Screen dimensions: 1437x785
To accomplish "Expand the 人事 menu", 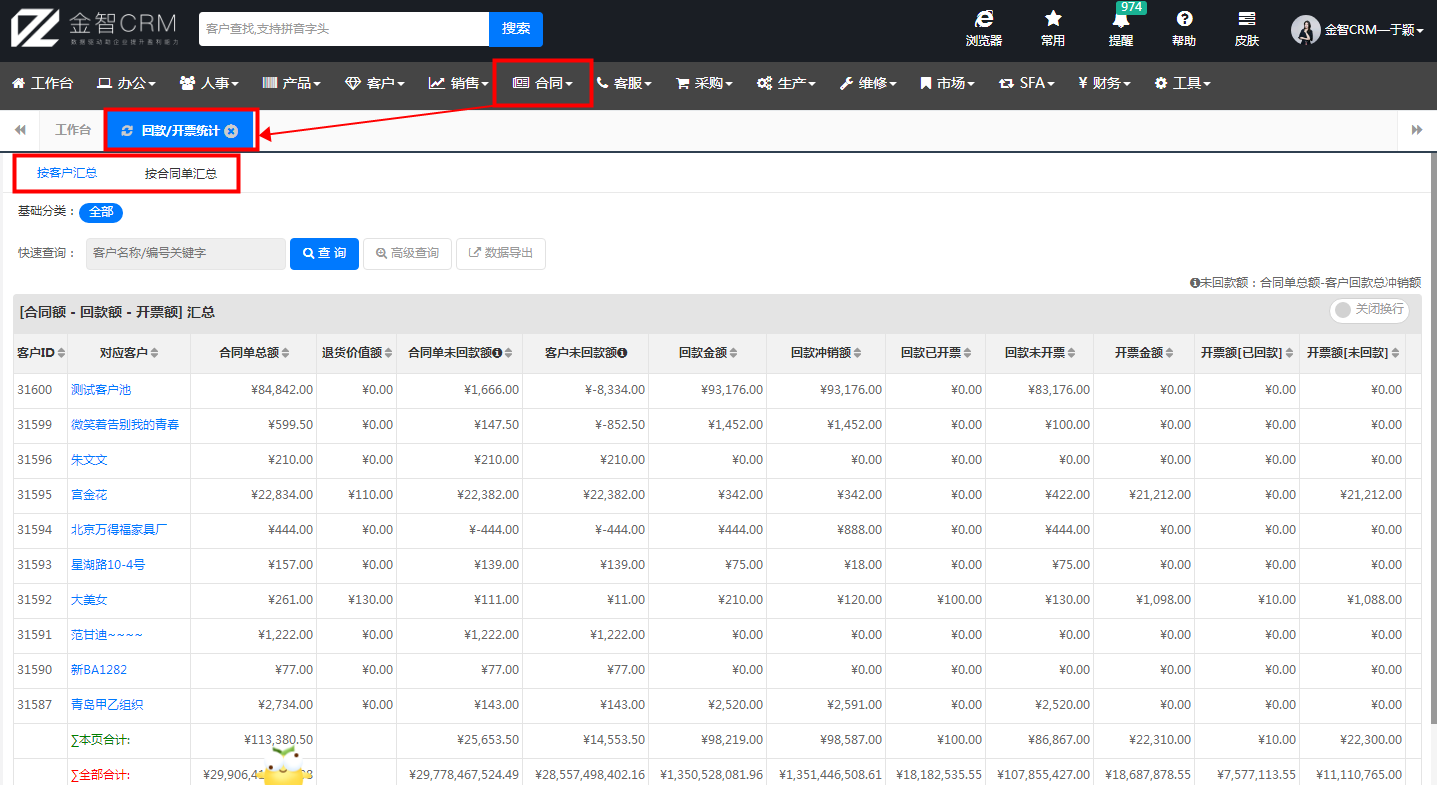I will point(209,83).
